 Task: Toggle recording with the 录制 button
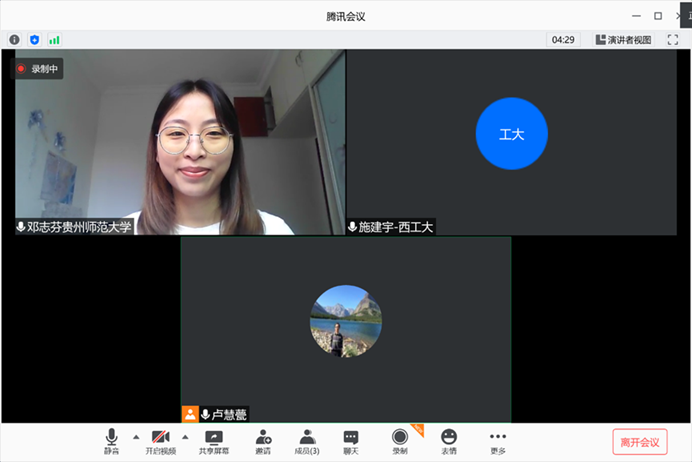pos(400,440)
